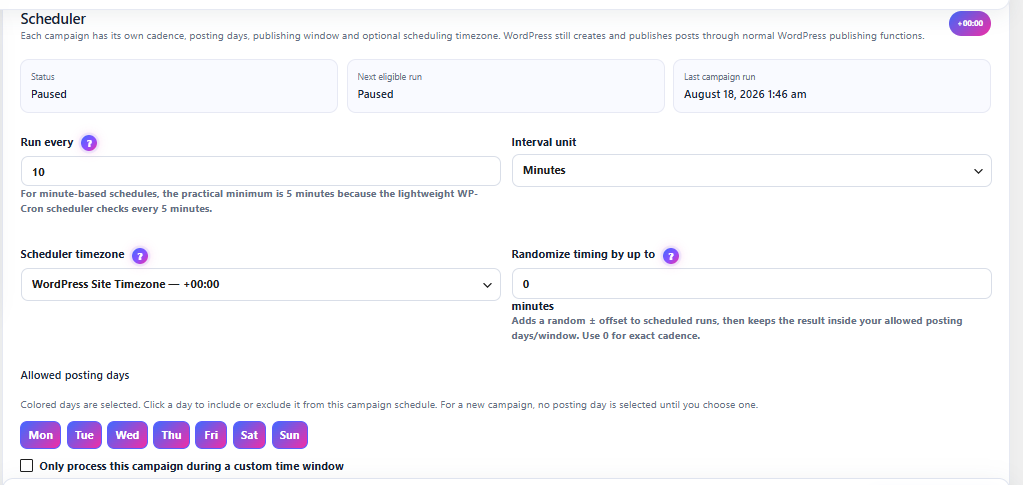This screenshot has width=1023, height=485.
Task: Click the Interval unit label
Action: 544,142
